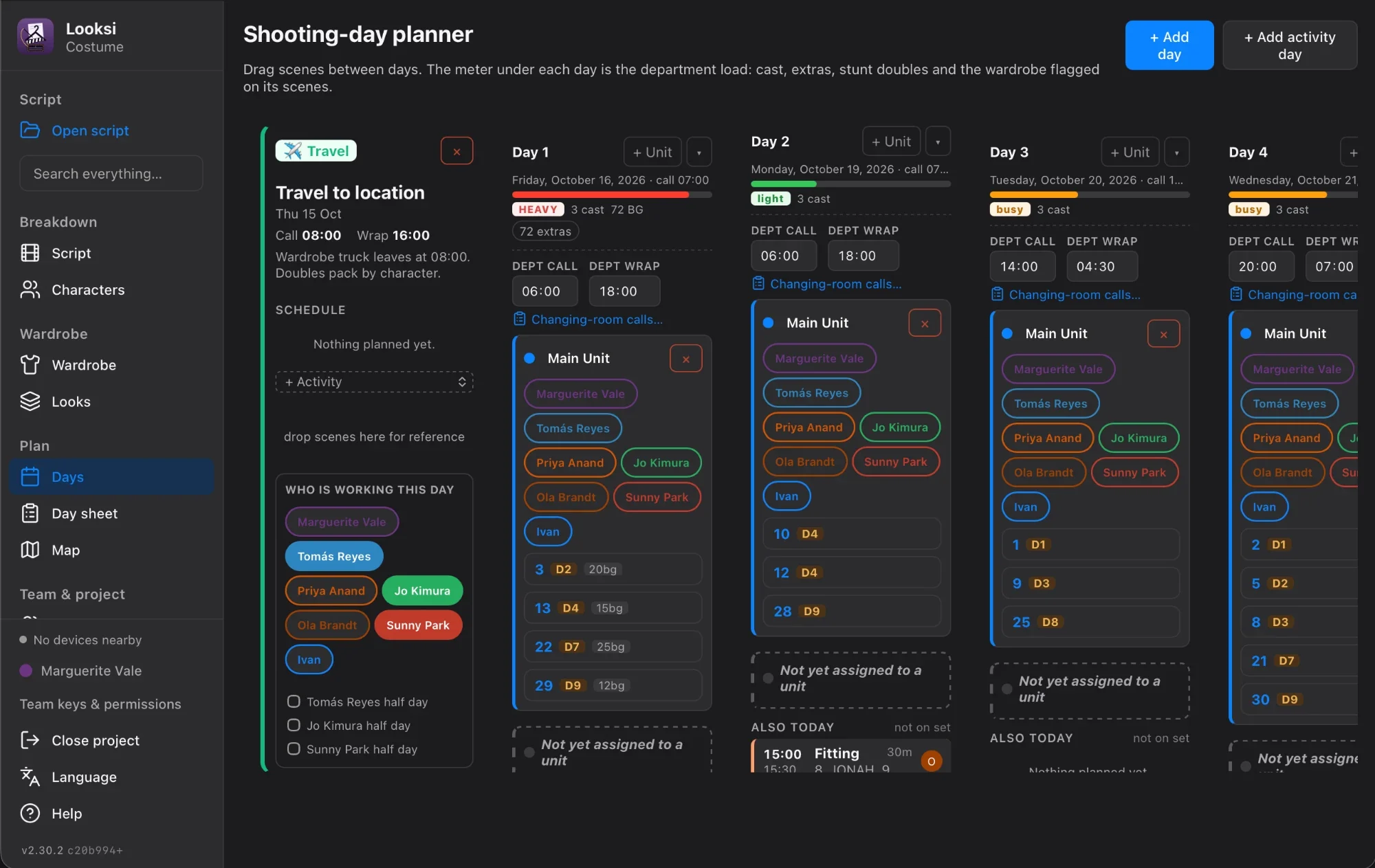1375x868 pixels.
Task: Click the map icon in the sidebar
Action: click(x=30, y=550)
